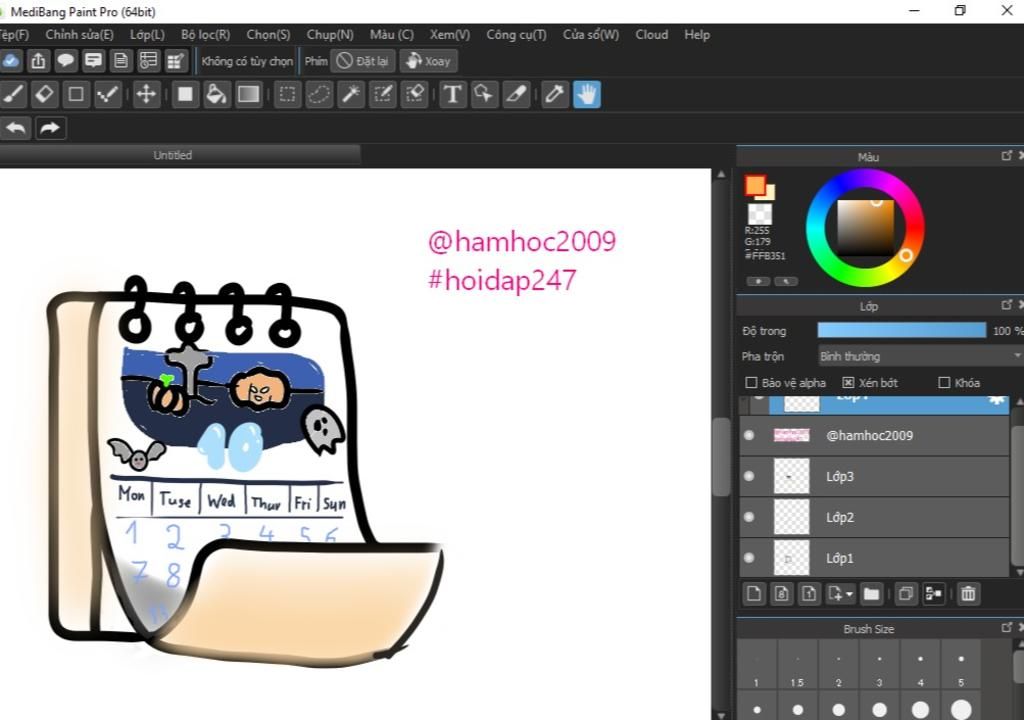Image resolution: width=1024 pixels, height=720 pixels.
Task: Select the Move tool
Action: pyautogui.click(x=146, y=95)
